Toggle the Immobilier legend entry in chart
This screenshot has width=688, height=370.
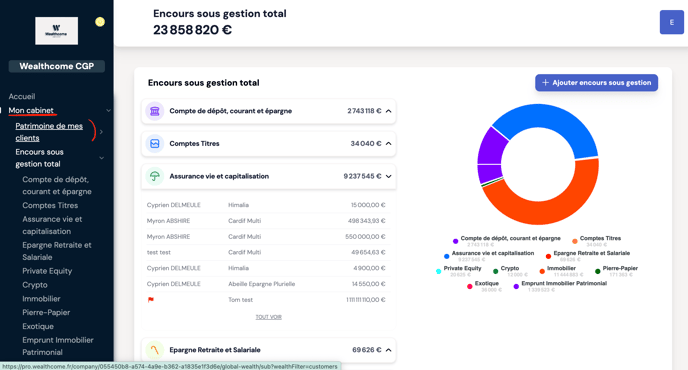pos(558,271)
